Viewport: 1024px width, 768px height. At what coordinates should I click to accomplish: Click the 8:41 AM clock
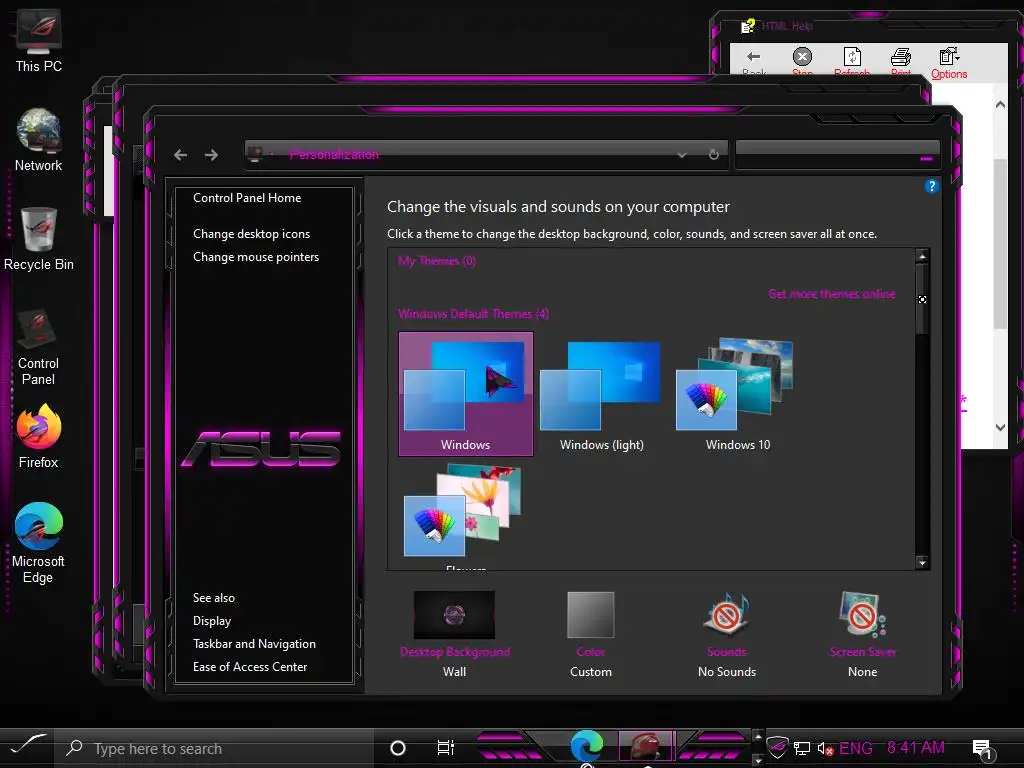(x=916, y=747)
